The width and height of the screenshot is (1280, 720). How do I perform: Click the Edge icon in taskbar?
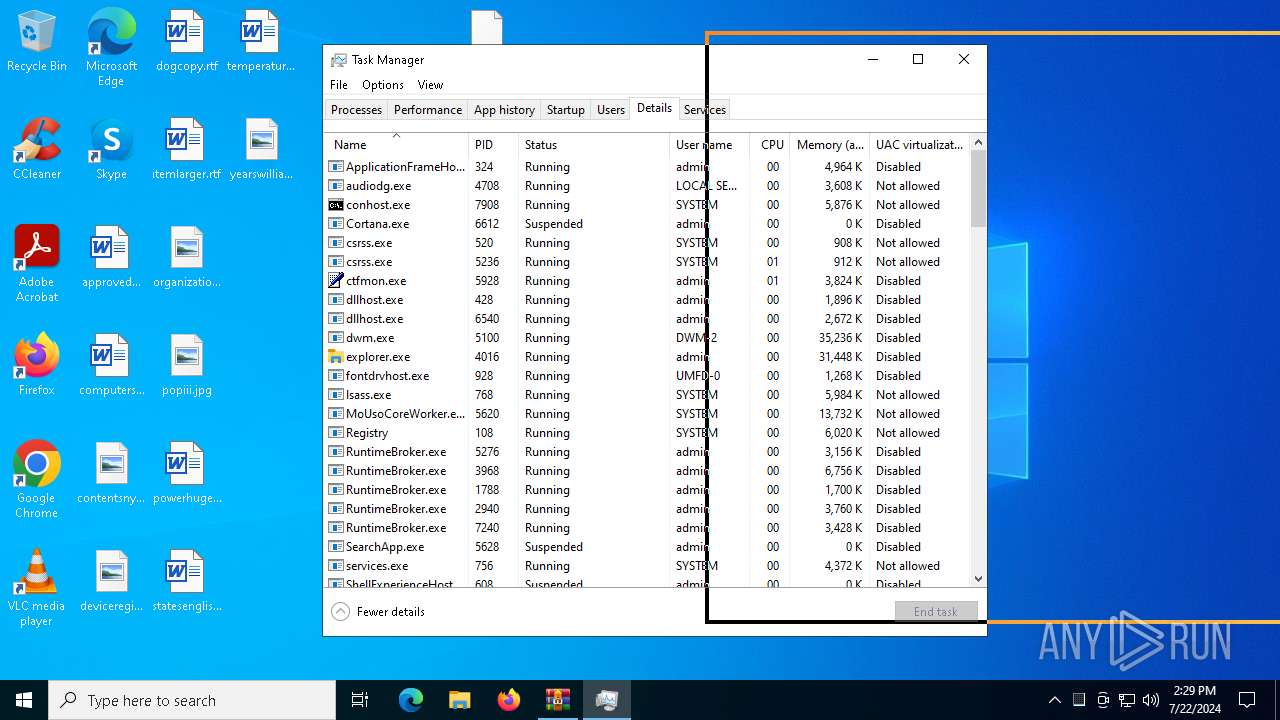click(x=411, y=700)
